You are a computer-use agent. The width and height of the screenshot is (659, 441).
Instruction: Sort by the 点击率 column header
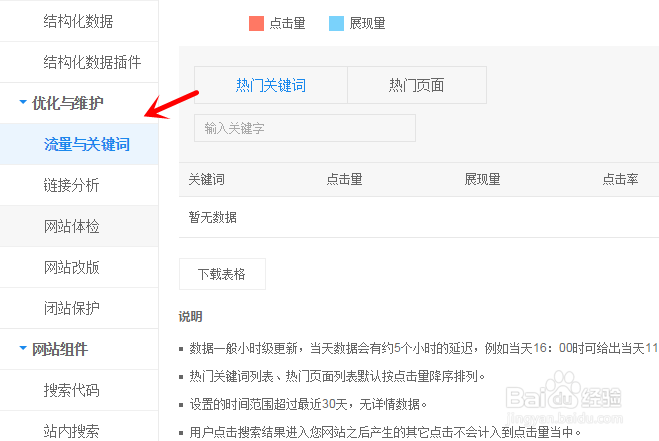pos(620,180)
